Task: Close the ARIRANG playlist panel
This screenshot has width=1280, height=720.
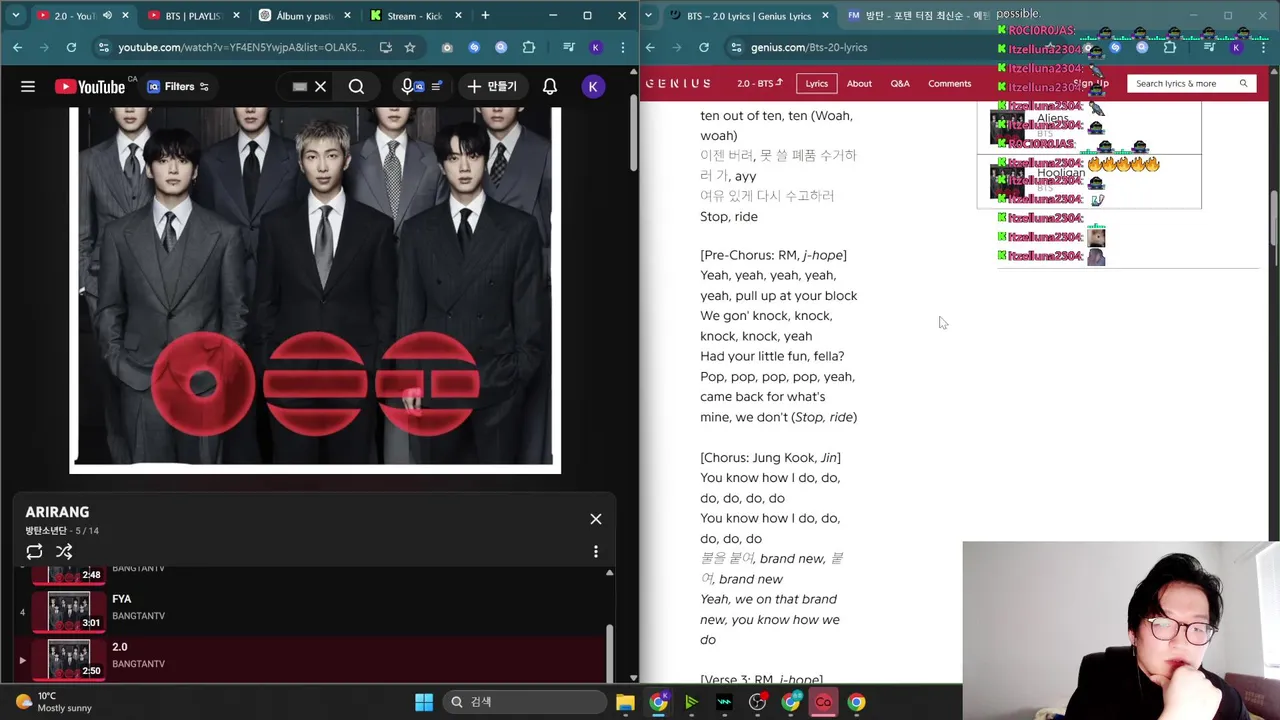Action: [596, 519]
